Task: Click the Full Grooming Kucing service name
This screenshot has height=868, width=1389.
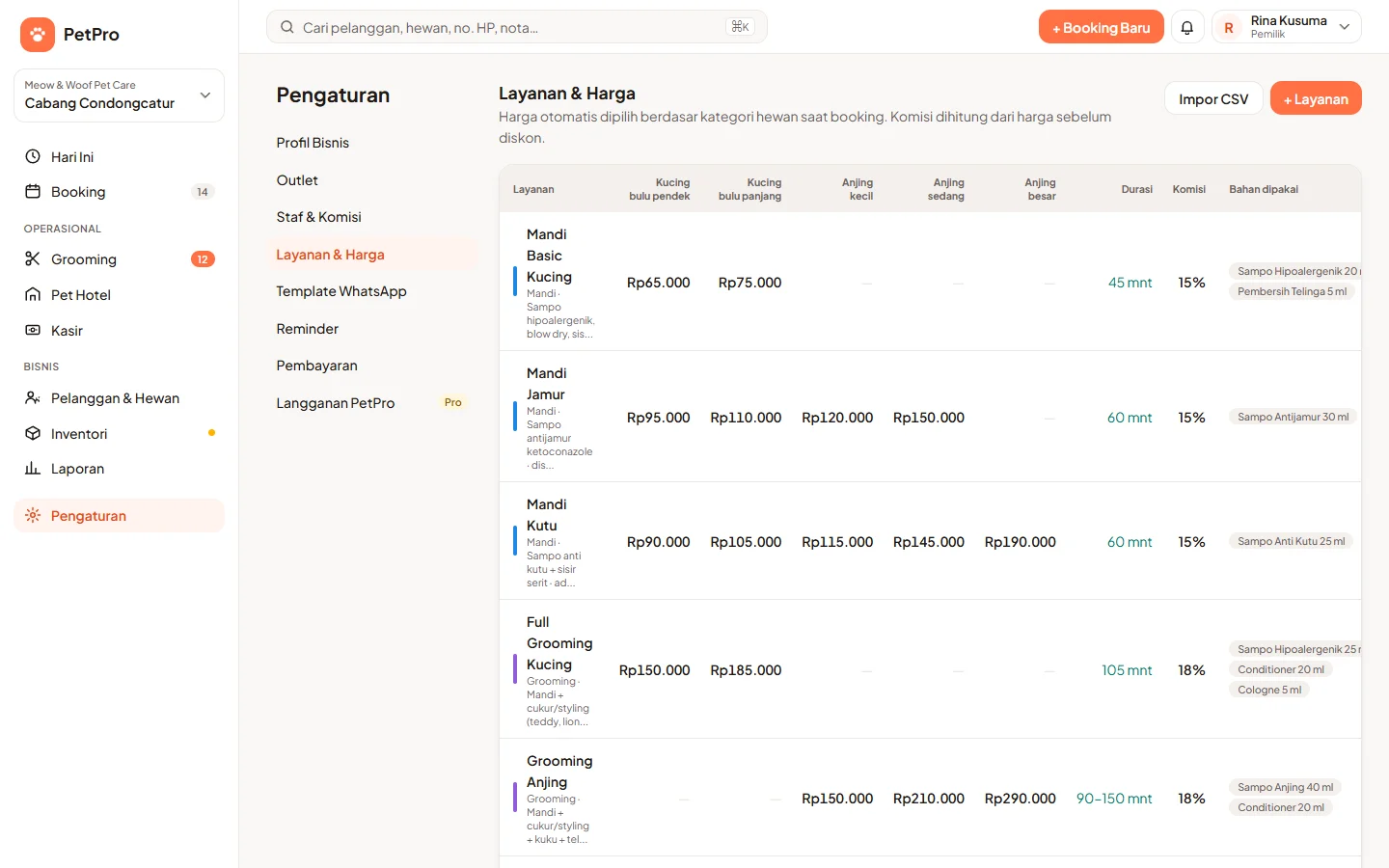Action: tap(559, 643)
